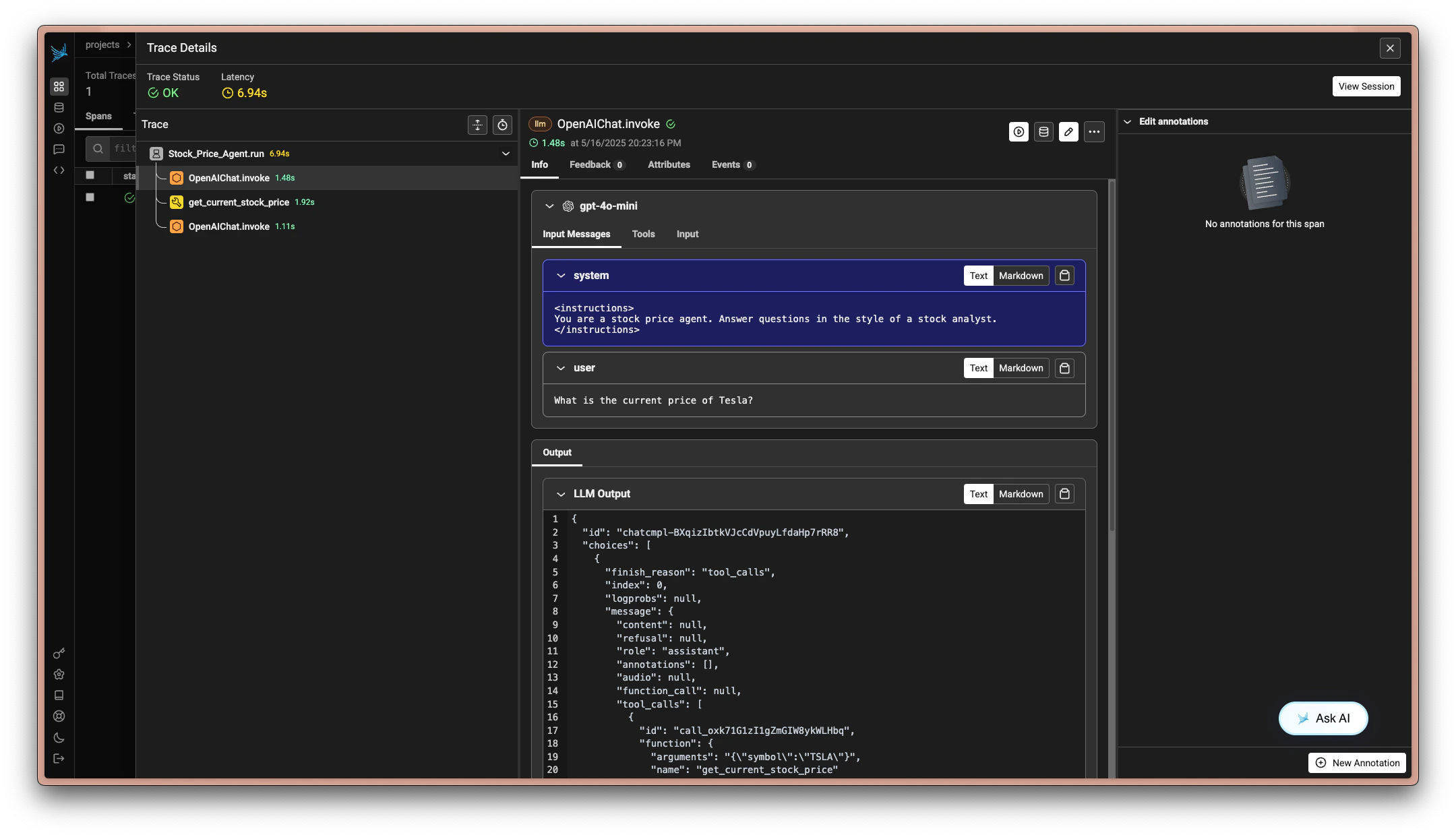The width and height of the screenshot is (1456, 835).
Task: Copy system message using clipboard icon
Action: click(1064, 276)
